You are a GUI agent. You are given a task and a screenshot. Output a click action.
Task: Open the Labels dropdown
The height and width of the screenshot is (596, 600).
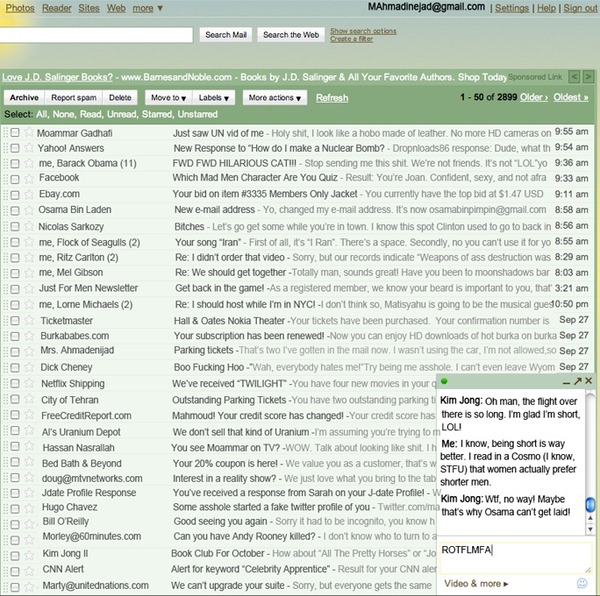[x=214, y=98]
